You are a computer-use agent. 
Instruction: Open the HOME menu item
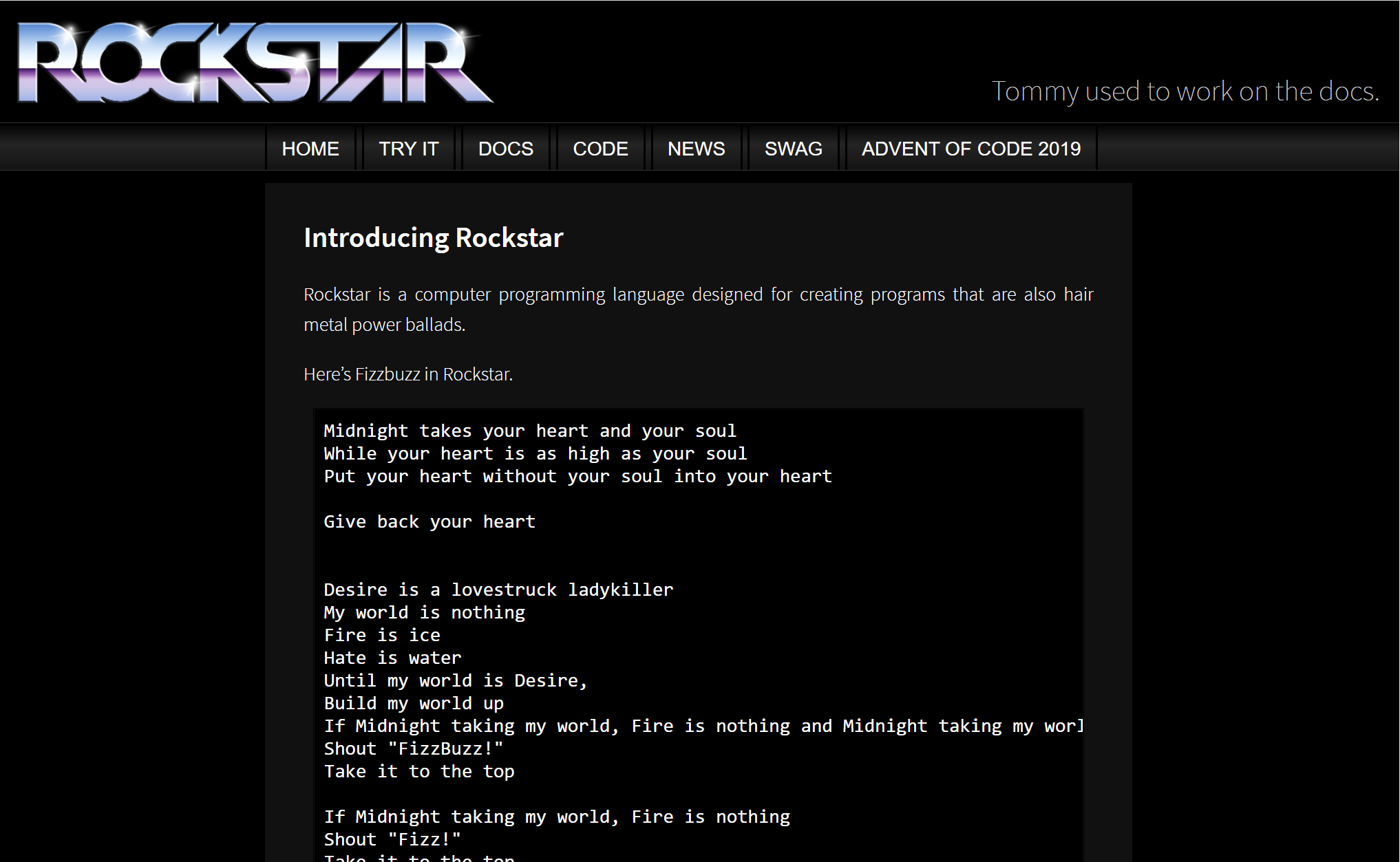click(310, 149)
